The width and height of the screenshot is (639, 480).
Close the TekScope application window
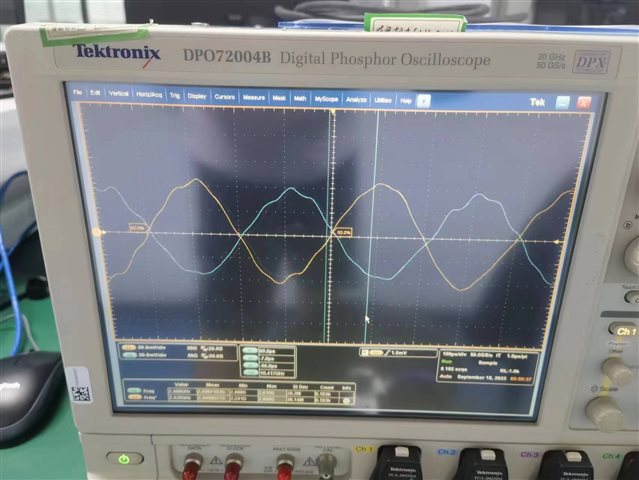click(584, 103)
